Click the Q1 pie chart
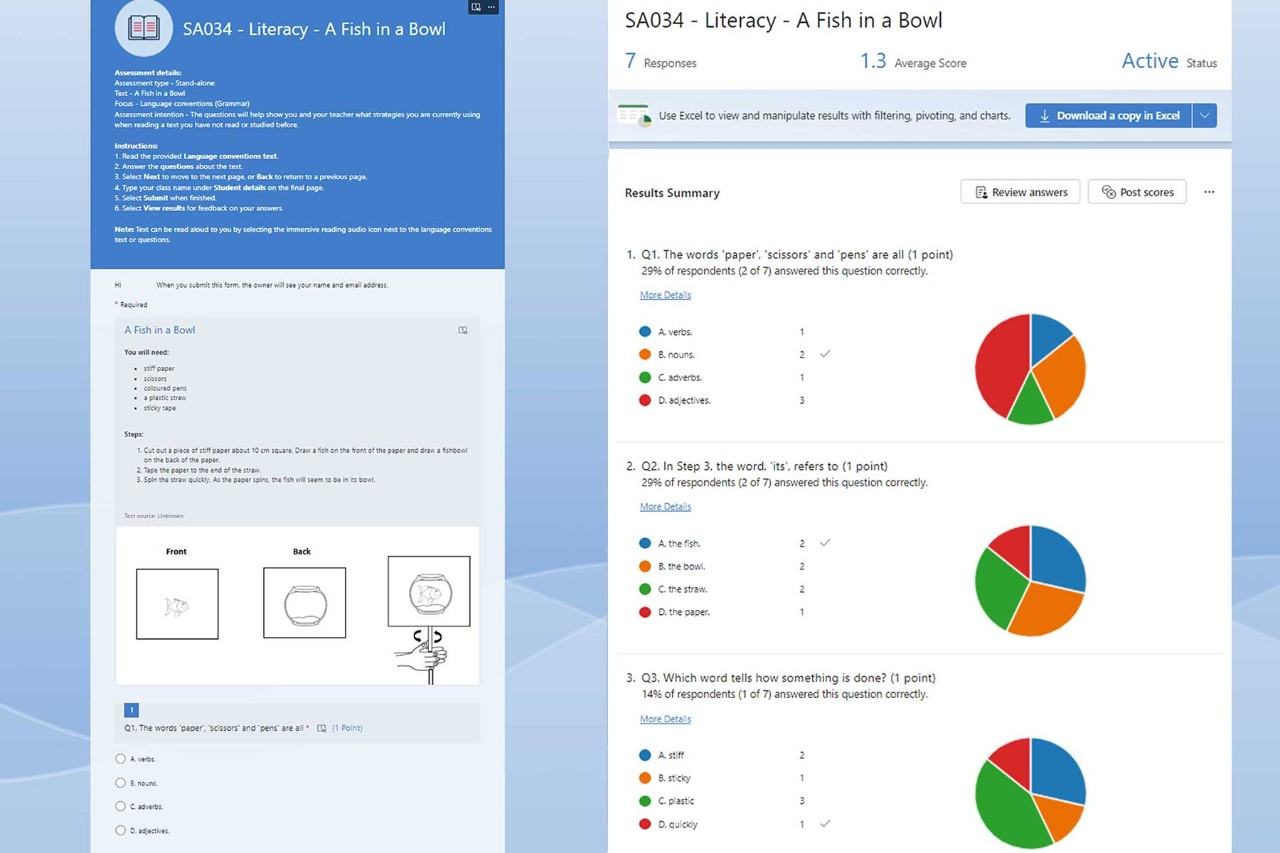This screenshot has height=853, width=1280. 1030,369
